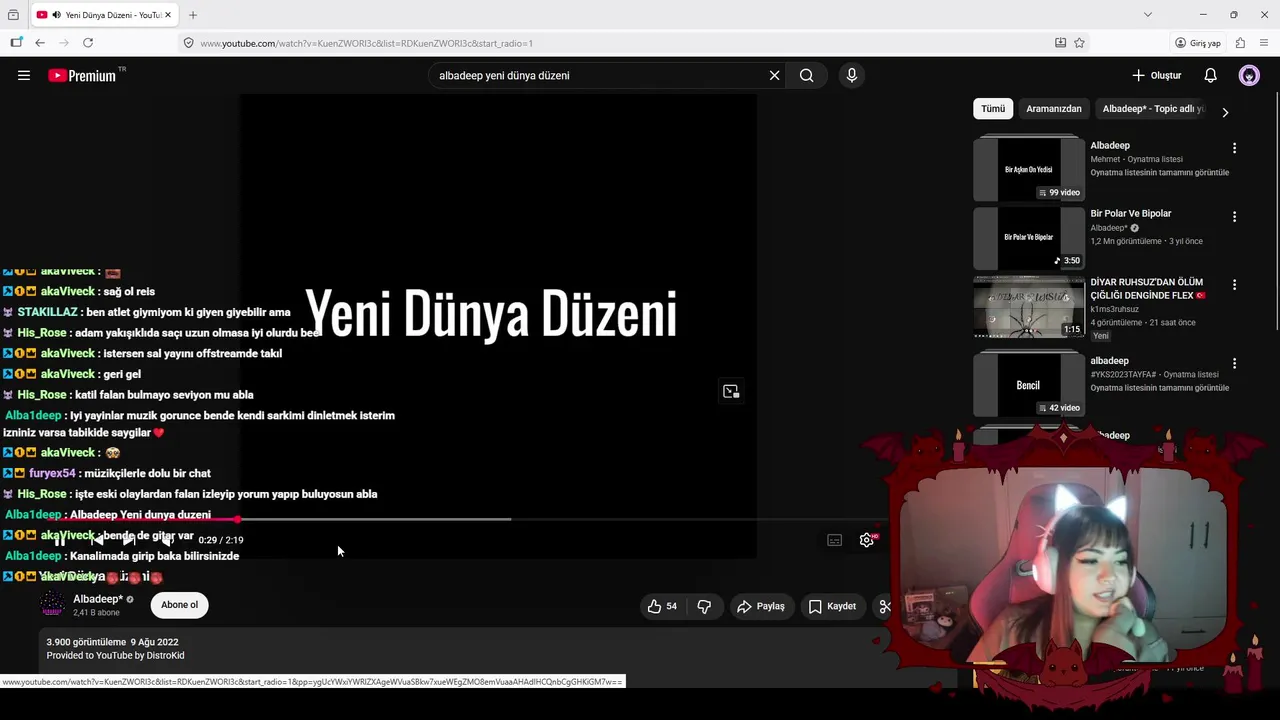Open 'DİYAR RUHSUZ'DAN ÖLÜM ÇIĞLIĞI' video title
This screenshot has width=1280, height=720.
(x=1148, y=289)
